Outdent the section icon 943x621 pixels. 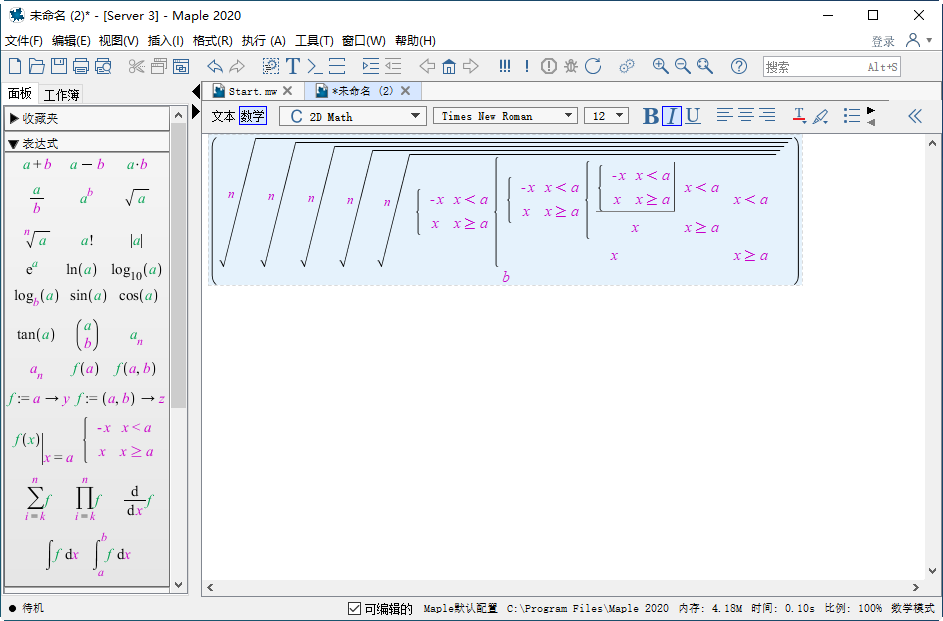click(x=393, y=66)
